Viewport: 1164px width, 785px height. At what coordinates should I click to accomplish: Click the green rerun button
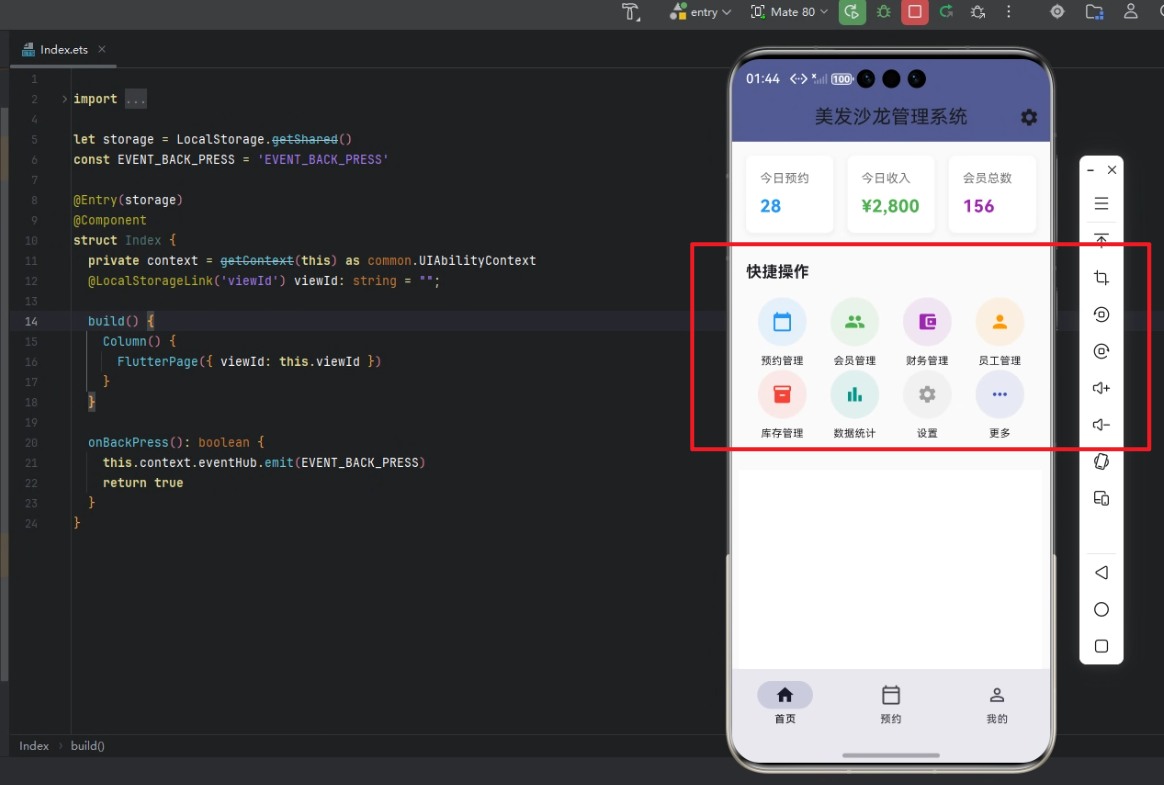tap(852, 12)
